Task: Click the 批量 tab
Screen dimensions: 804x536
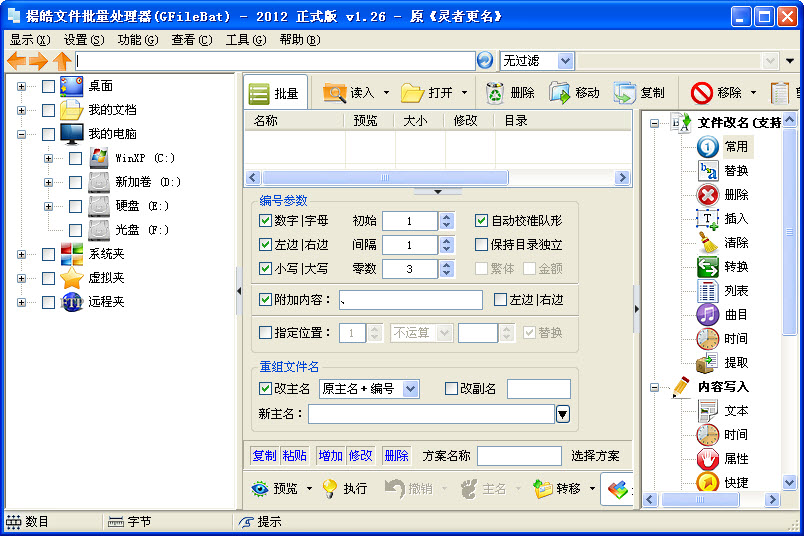Action: pos(275,93)
